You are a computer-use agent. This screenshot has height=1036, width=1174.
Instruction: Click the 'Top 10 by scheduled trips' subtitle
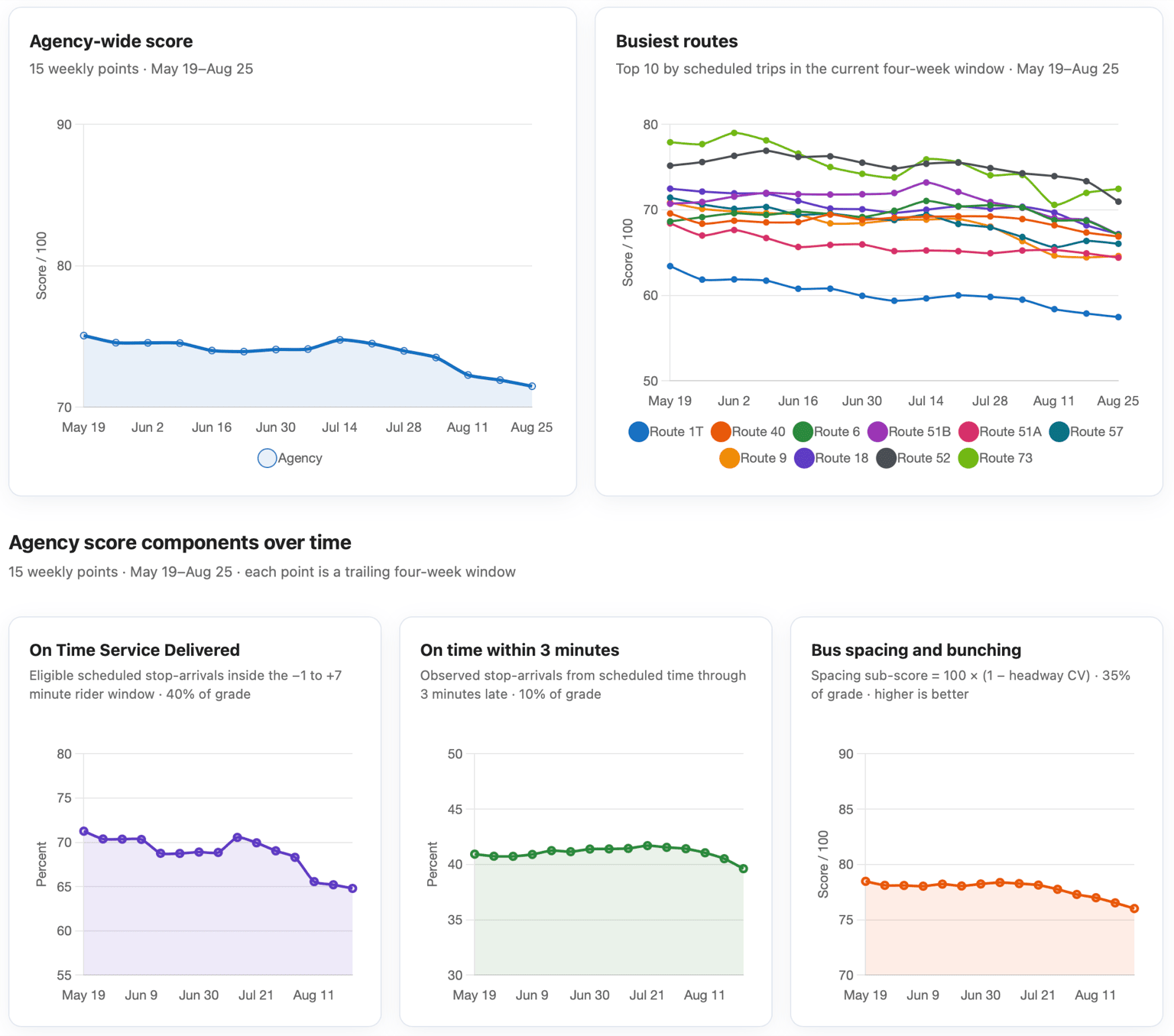tap(868, 69)
